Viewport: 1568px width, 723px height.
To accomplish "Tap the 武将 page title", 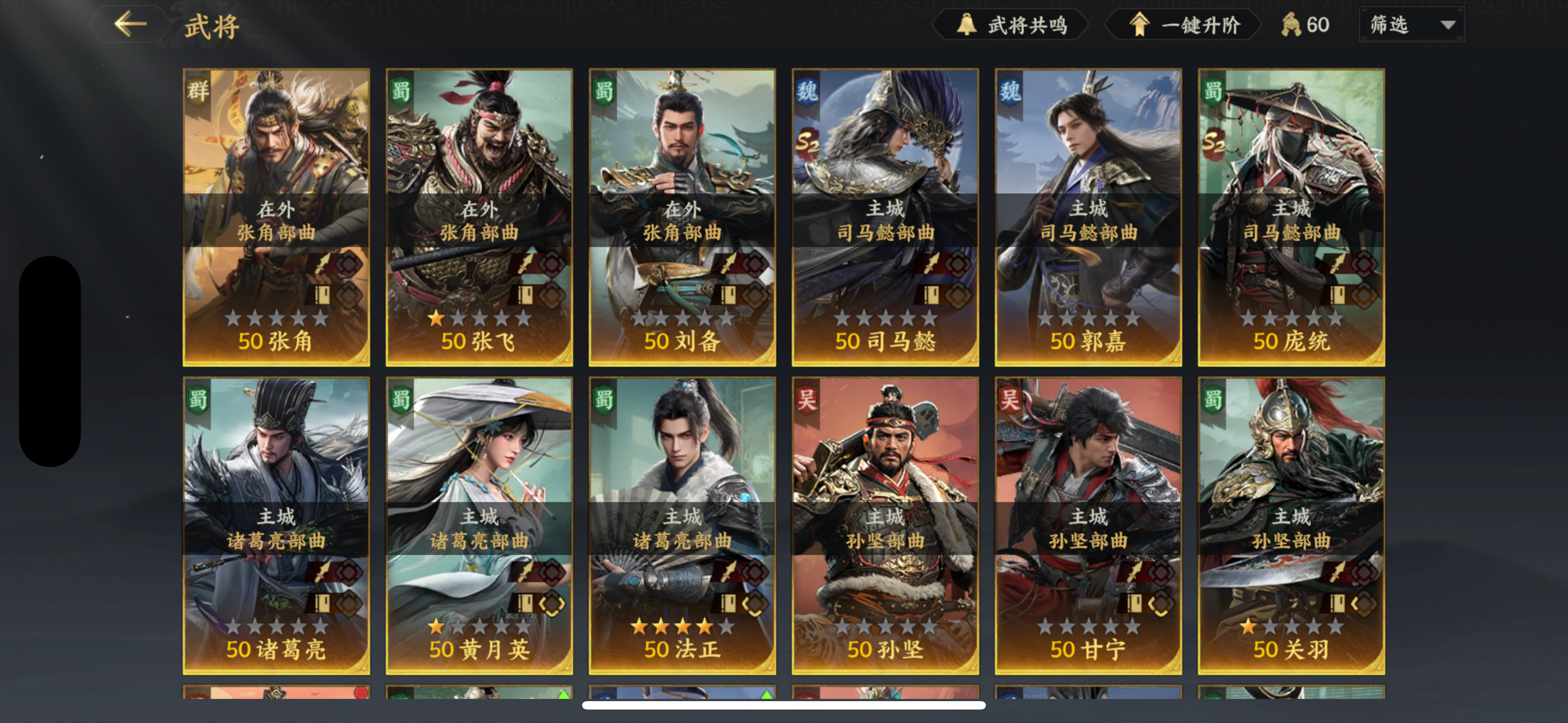I will click(x=212, y=26).
